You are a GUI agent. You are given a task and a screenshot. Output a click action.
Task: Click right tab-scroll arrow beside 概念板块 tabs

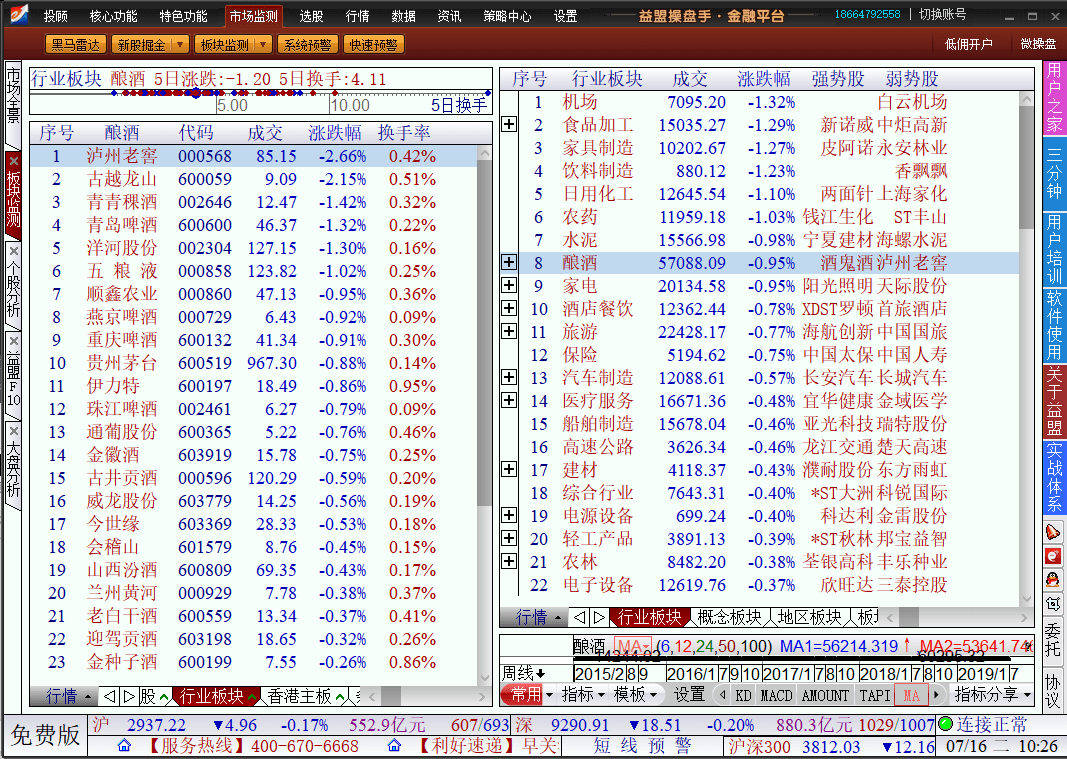[599, 617]
